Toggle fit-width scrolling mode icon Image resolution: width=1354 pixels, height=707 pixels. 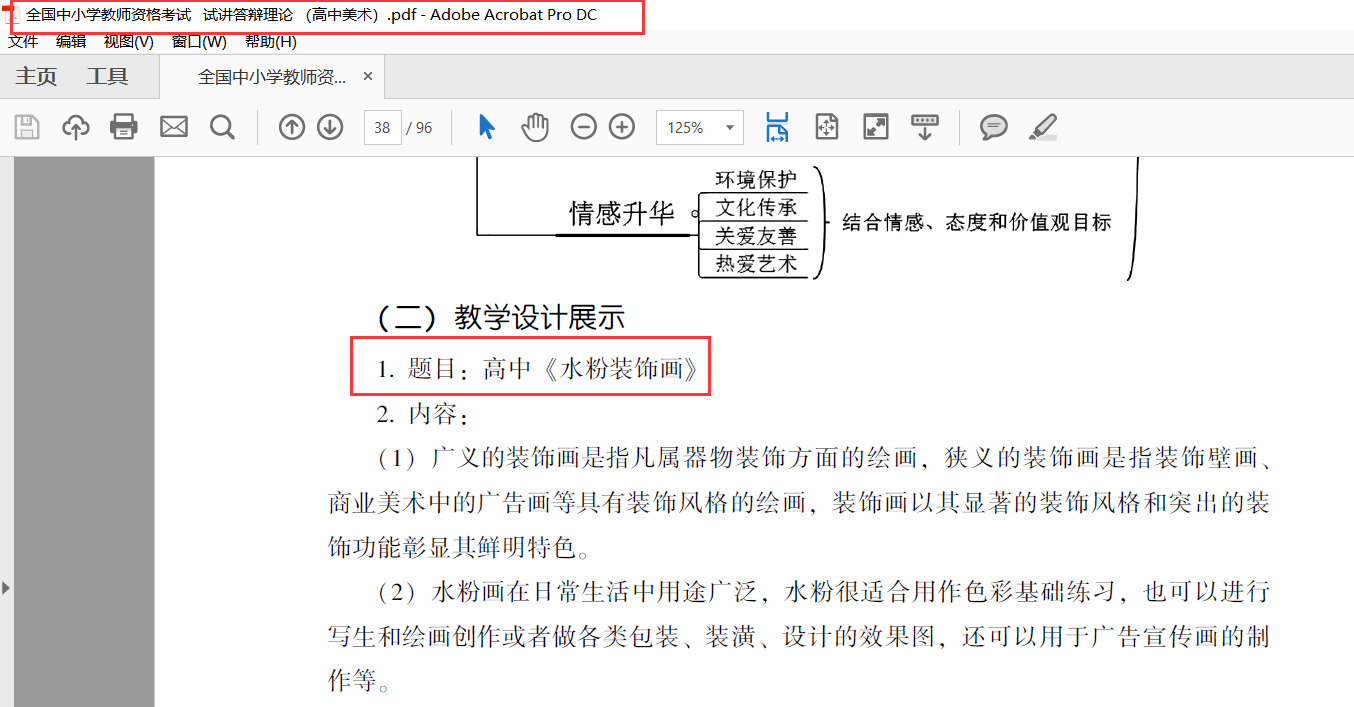click(777, 127)
